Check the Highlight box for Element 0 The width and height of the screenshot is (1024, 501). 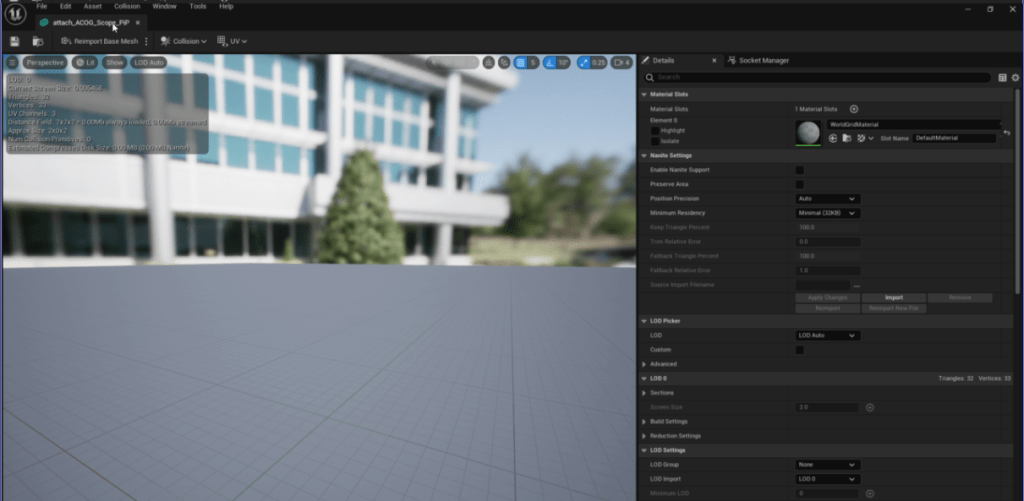[655, 130]
